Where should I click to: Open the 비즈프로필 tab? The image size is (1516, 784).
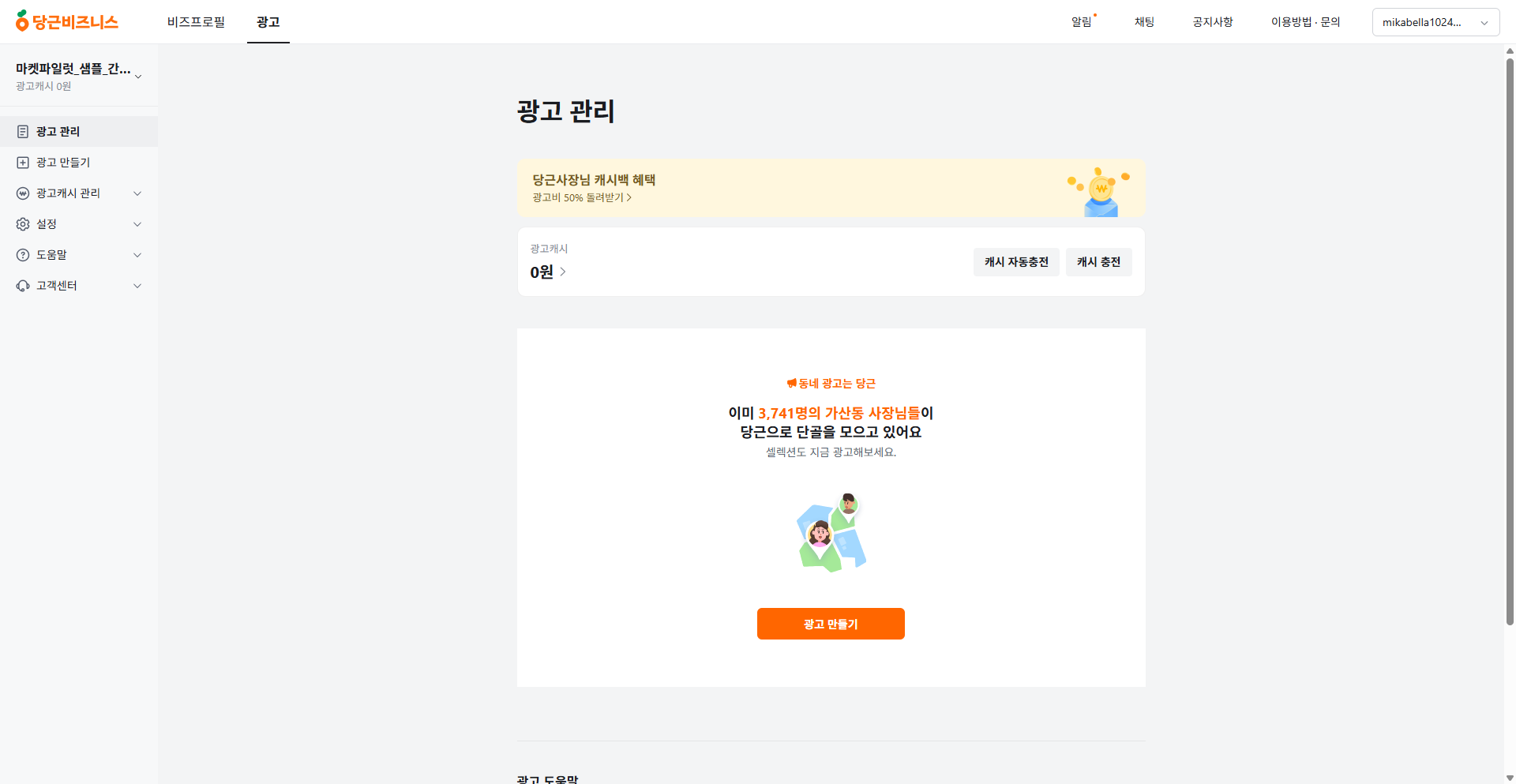[196, 22]
